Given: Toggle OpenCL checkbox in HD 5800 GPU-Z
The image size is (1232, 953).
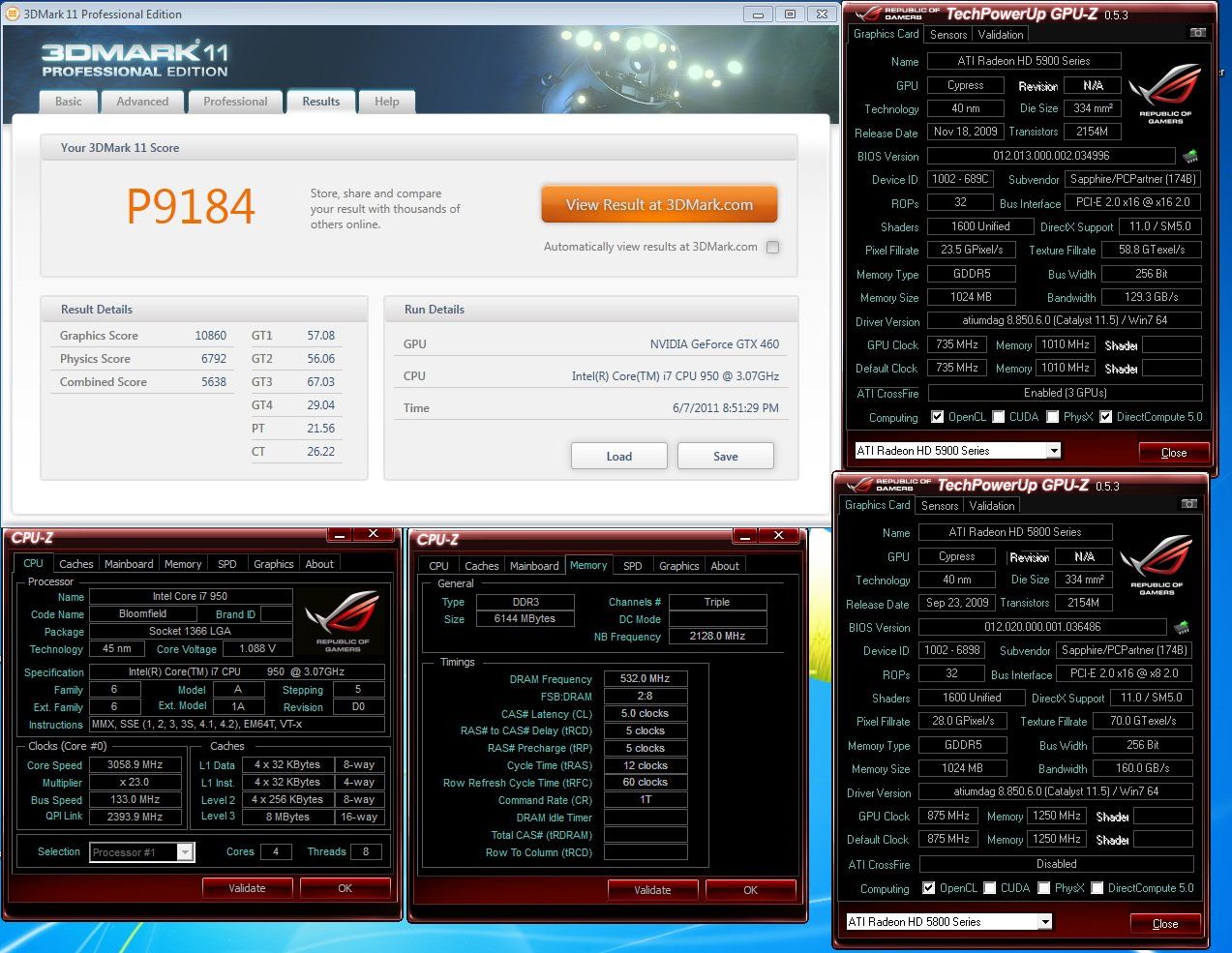Looking at the screenshot, I should (928, 888).
